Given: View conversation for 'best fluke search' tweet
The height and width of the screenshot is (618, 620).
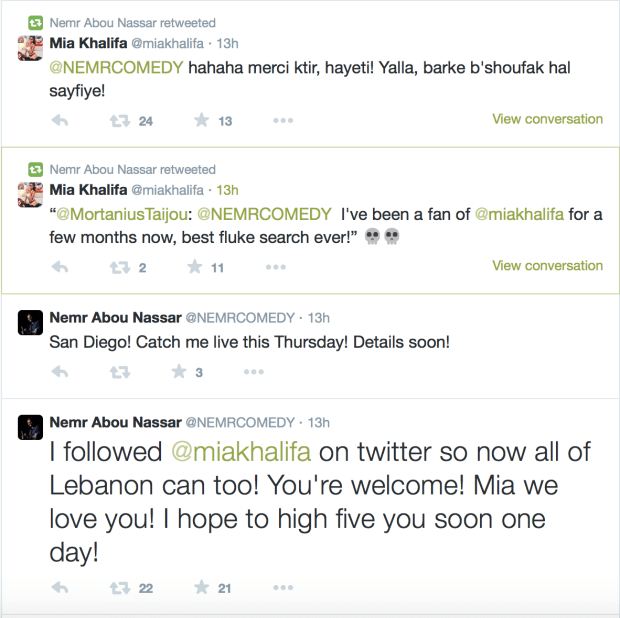Looking at the screenshot, I should (x=547, y=266).
